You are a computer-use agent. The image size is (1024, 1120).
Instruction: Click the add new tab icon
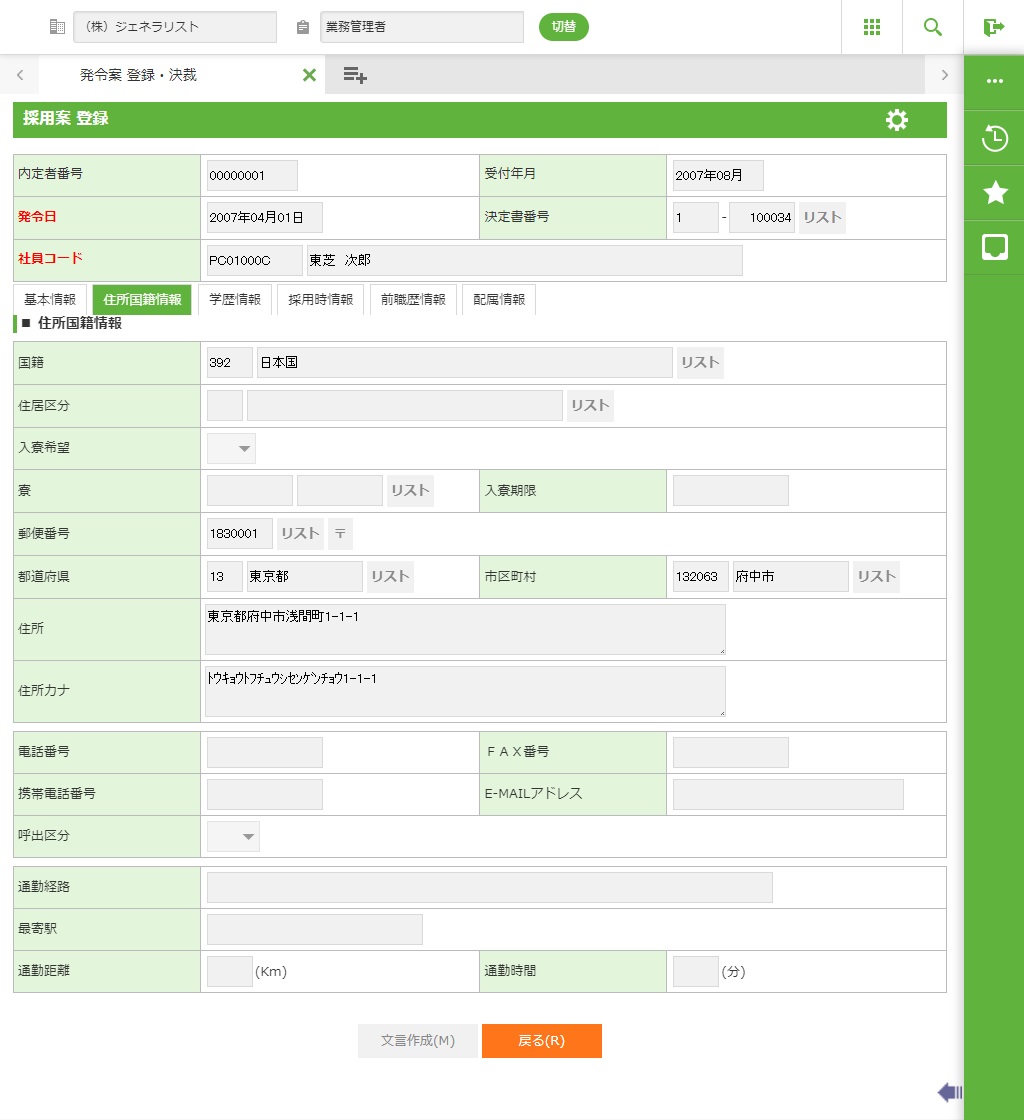(x=355, y=75)
